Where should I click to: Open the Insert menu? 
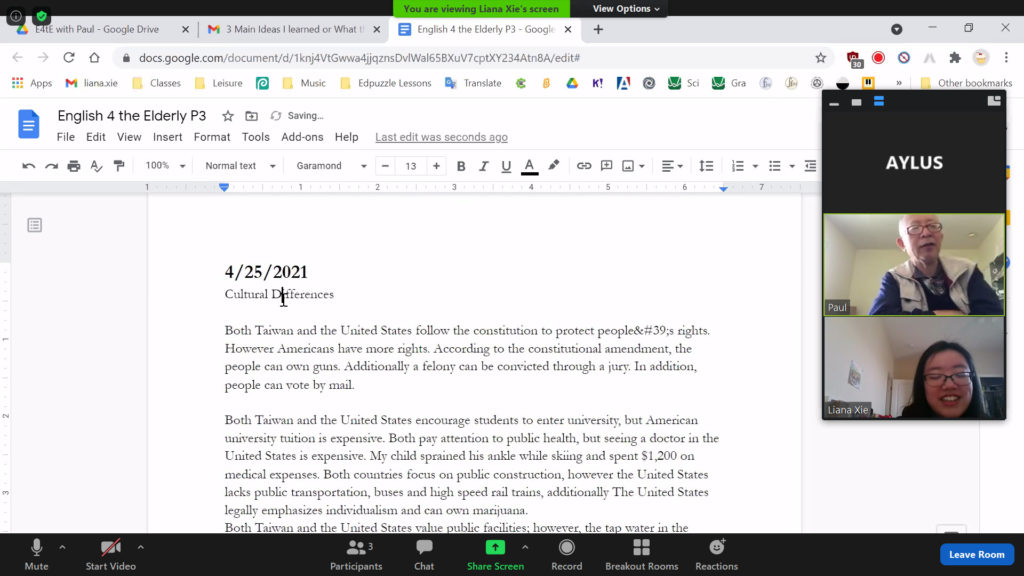(167, 137)
